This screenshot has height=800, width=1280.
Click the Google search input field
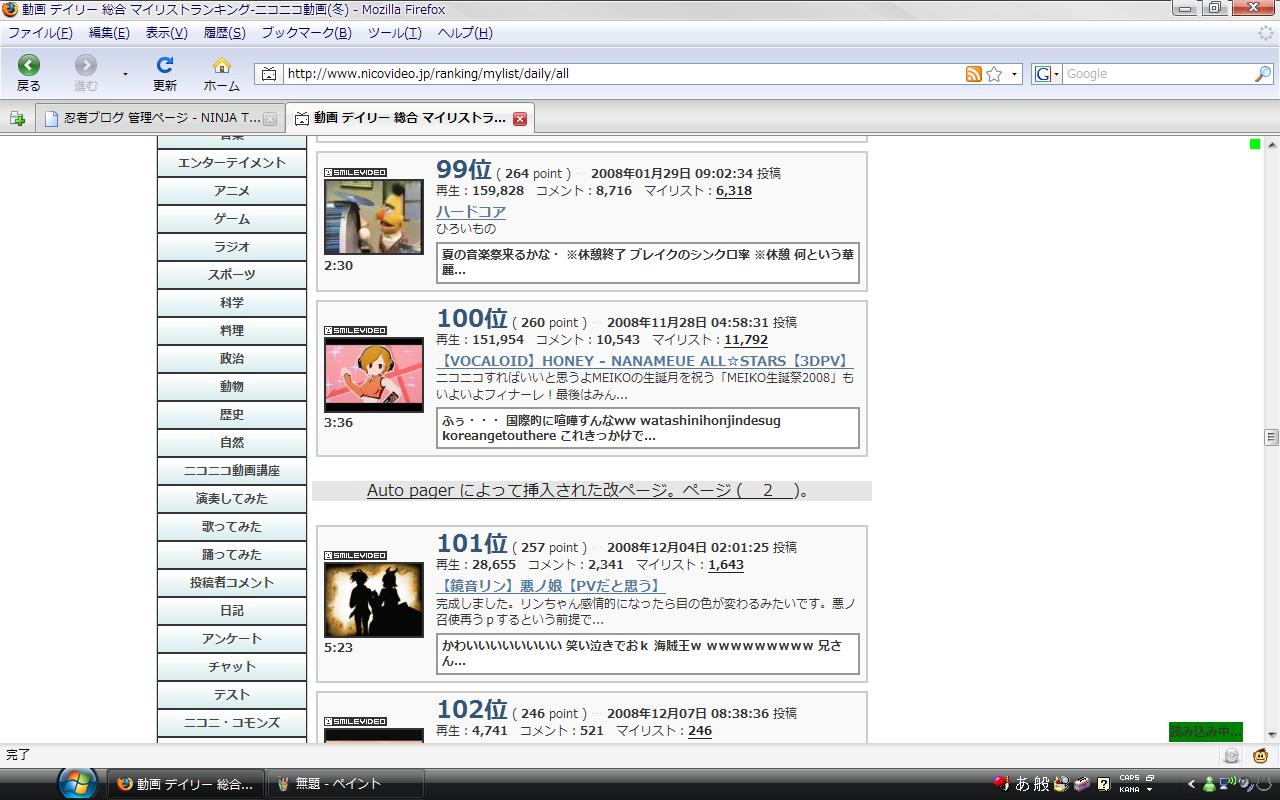1158,74
